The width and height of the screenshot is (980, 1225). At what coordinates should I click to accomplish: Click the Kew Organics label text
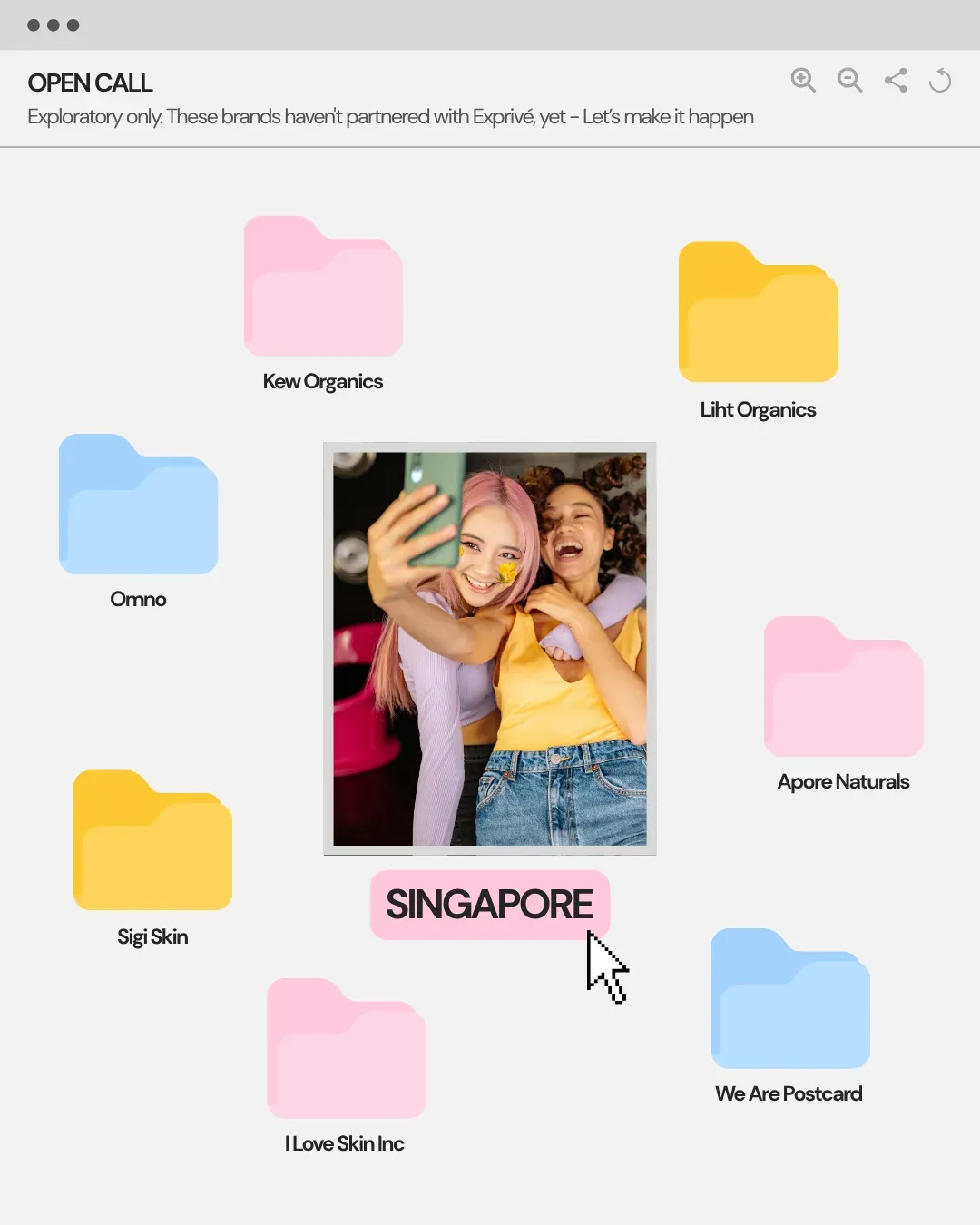click(323, 382)
